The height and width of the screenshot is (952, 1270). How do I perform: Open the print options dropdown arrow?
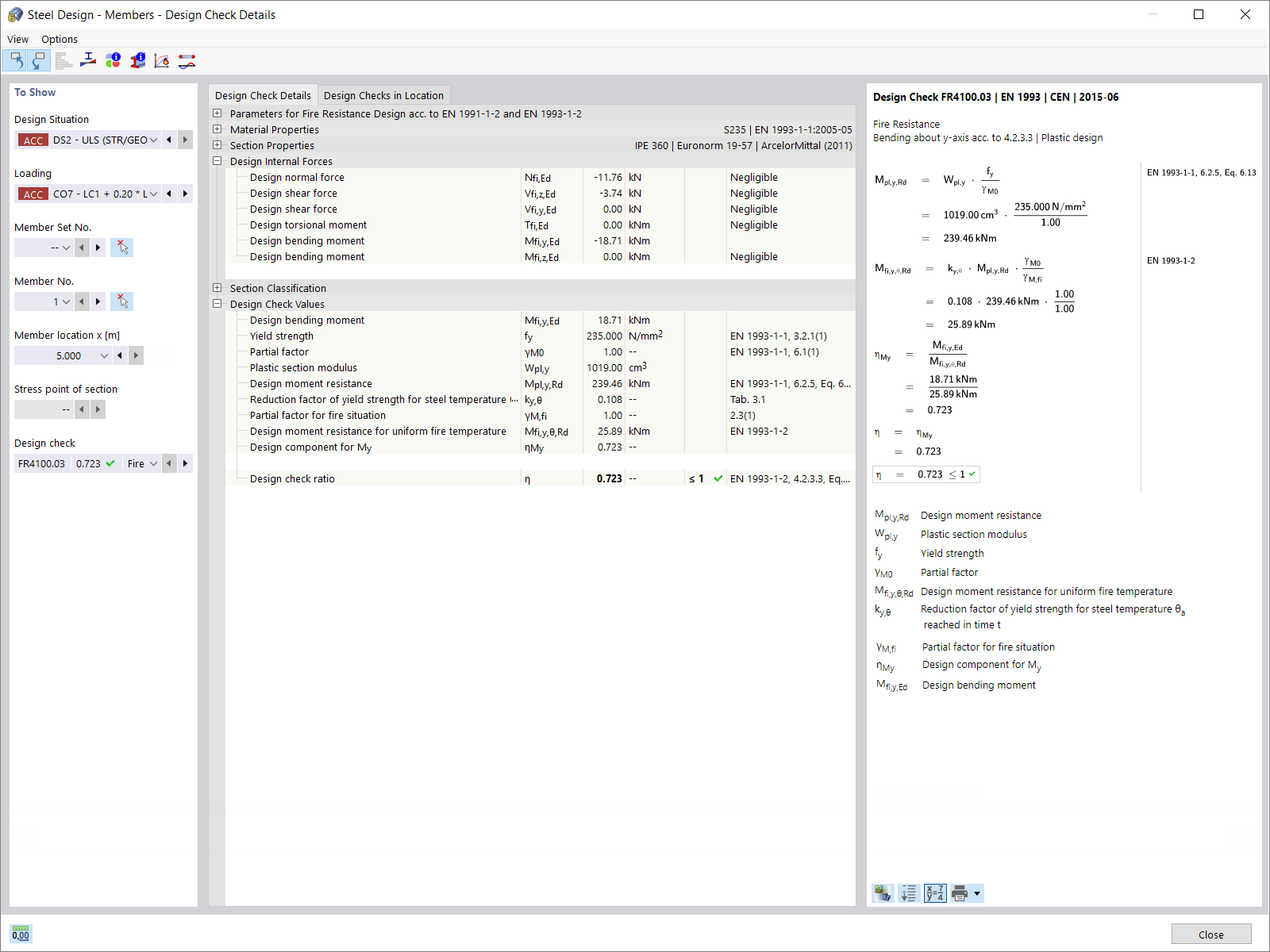pos(978,893)
